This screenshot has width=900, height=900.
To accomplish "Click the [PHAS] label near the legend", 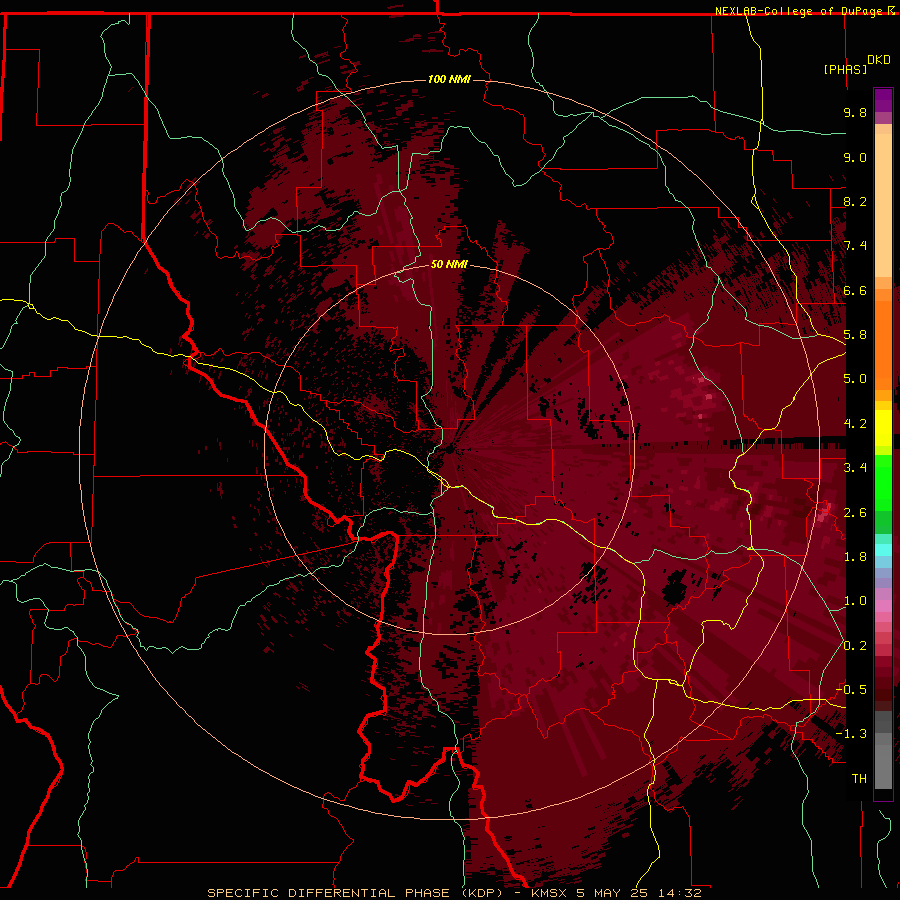I will pyautogui.click(x=845, y=69).
